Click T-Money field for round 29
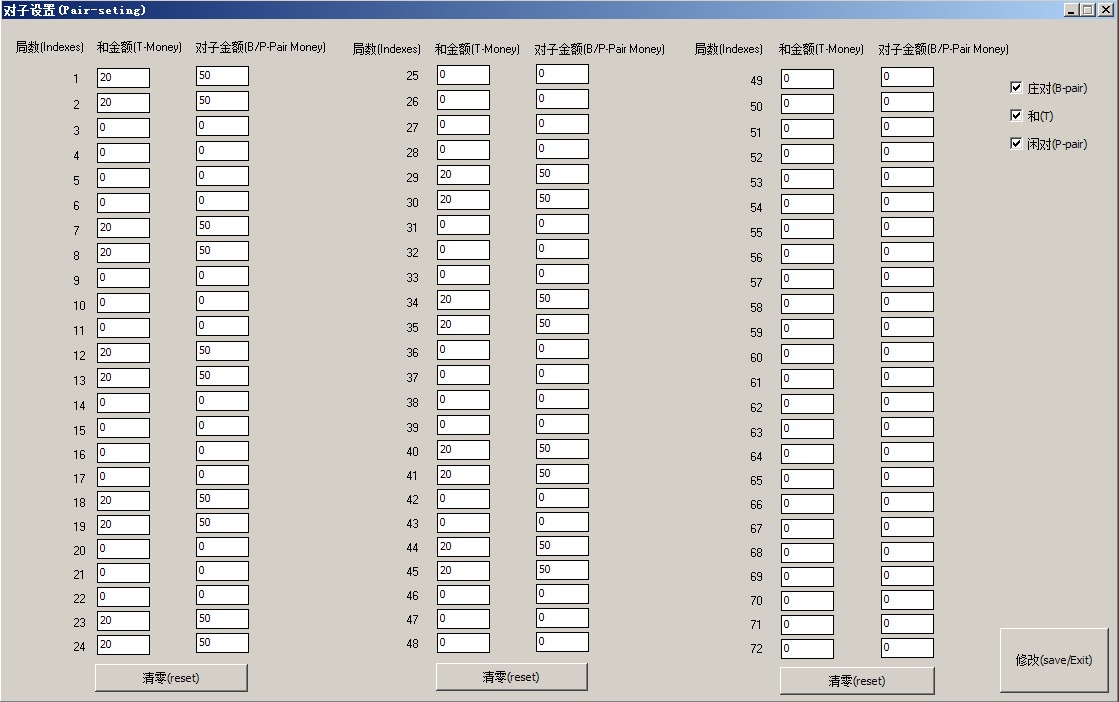This screenshot has width=1119, height=702. point(463,175)
